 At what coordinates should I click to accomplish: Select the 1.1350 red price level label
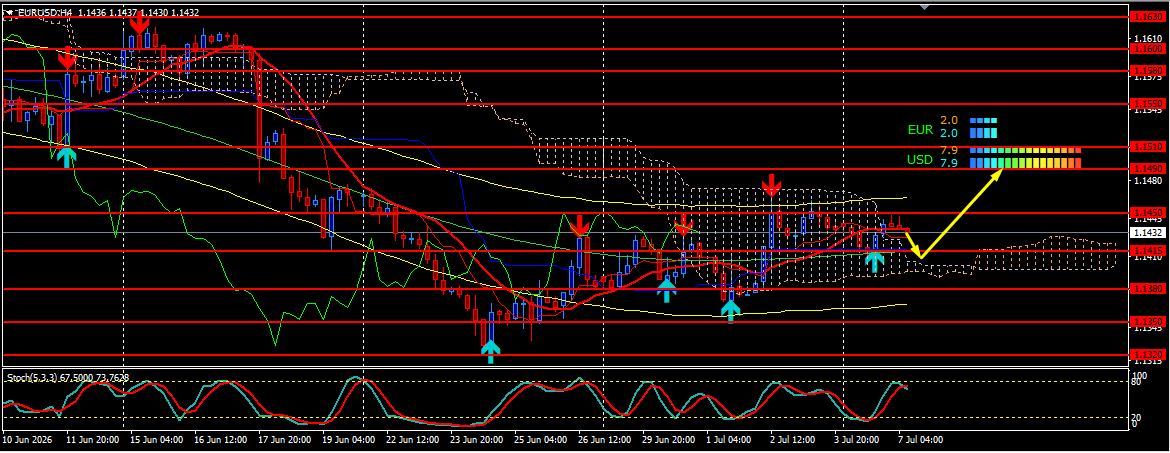(1148, 322)
